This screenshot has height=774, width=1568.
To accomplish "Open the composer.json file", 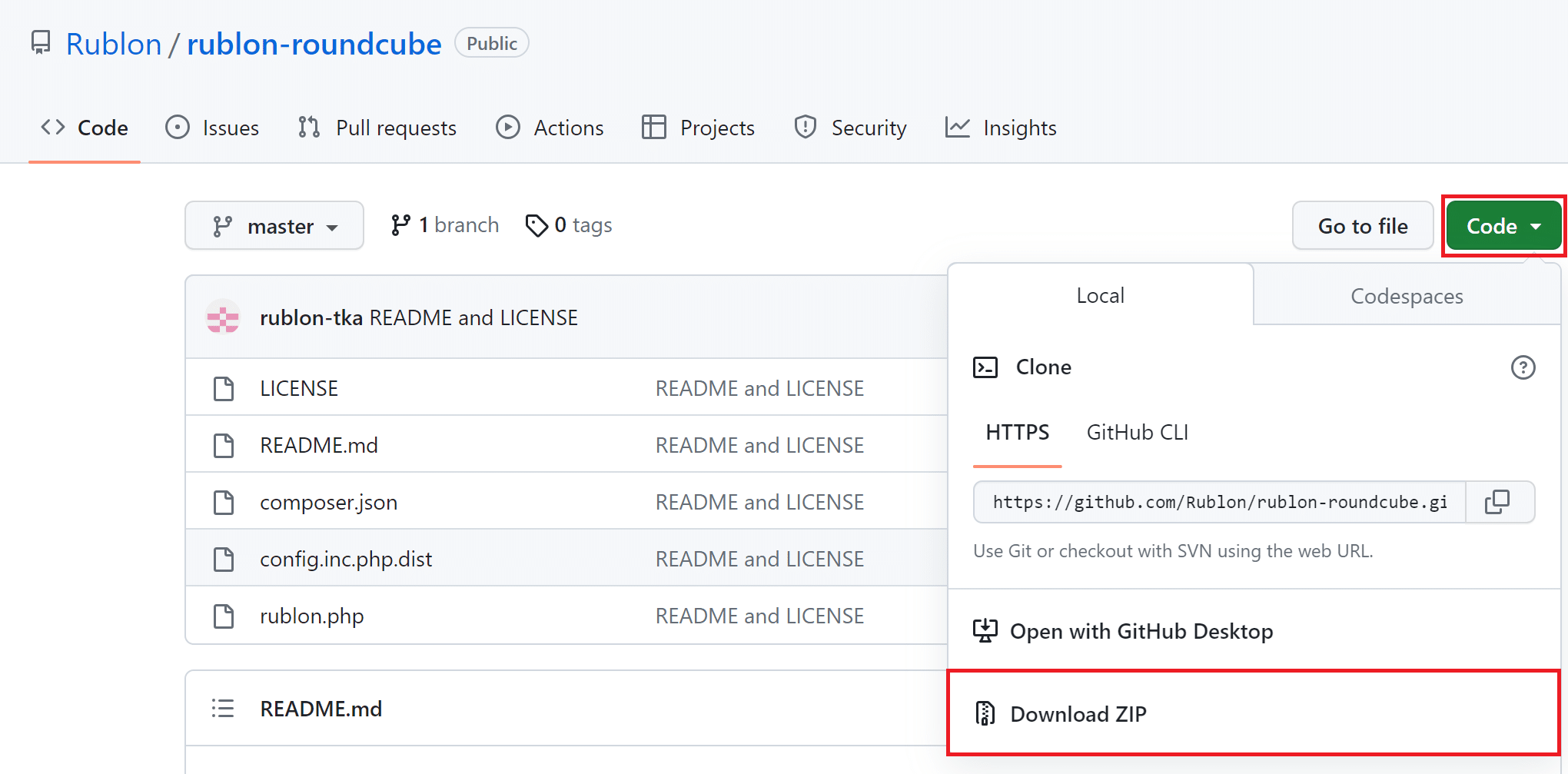I will coord(328,503).
